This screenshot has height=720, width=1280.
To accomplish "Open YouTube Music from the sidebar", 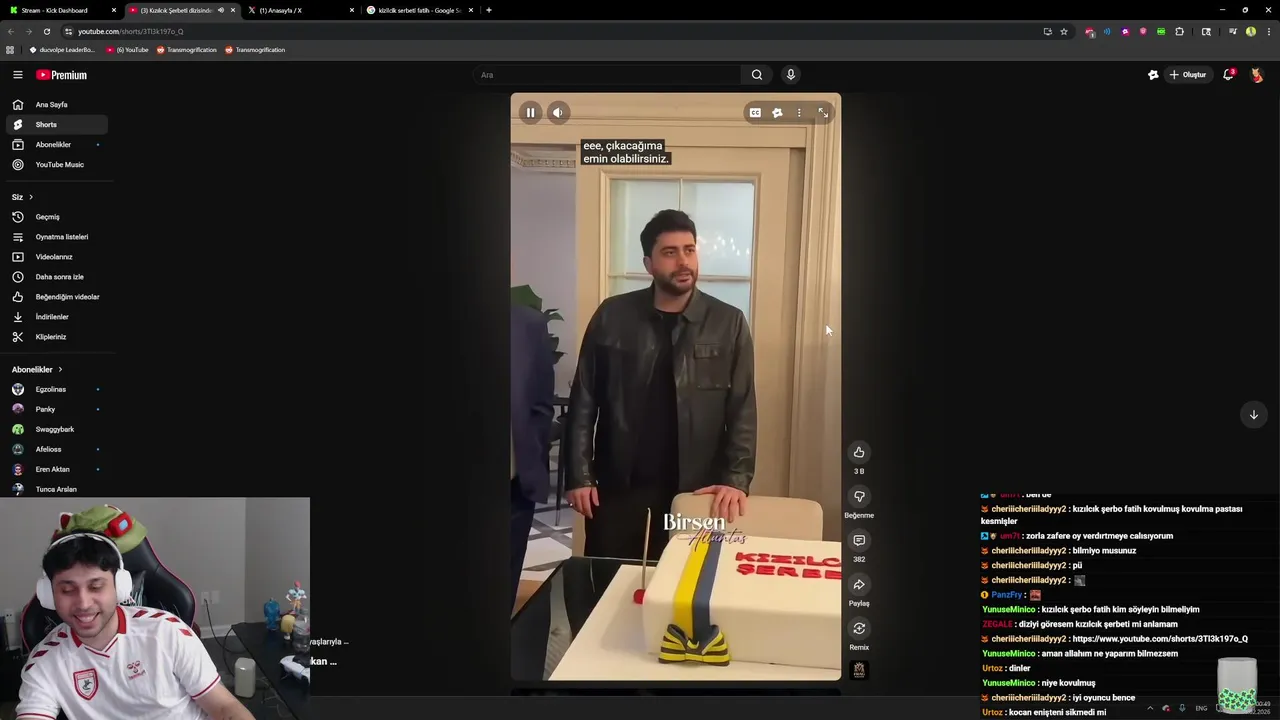I will pyautogui.click(x=56, y=164).
